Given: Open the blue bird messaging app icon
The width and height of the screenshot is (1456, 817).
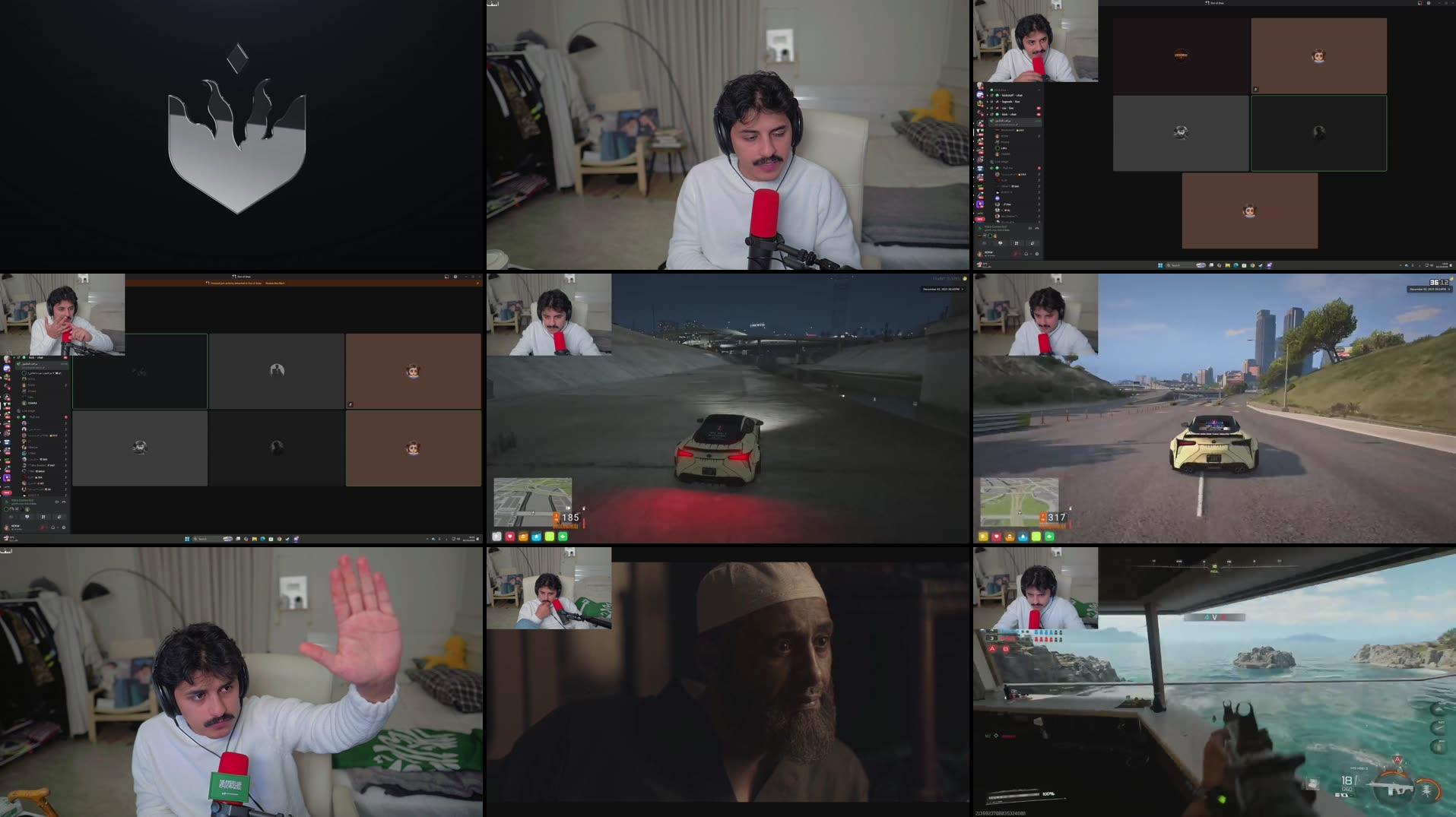Looking at the screenshot, I should (536, 537).
